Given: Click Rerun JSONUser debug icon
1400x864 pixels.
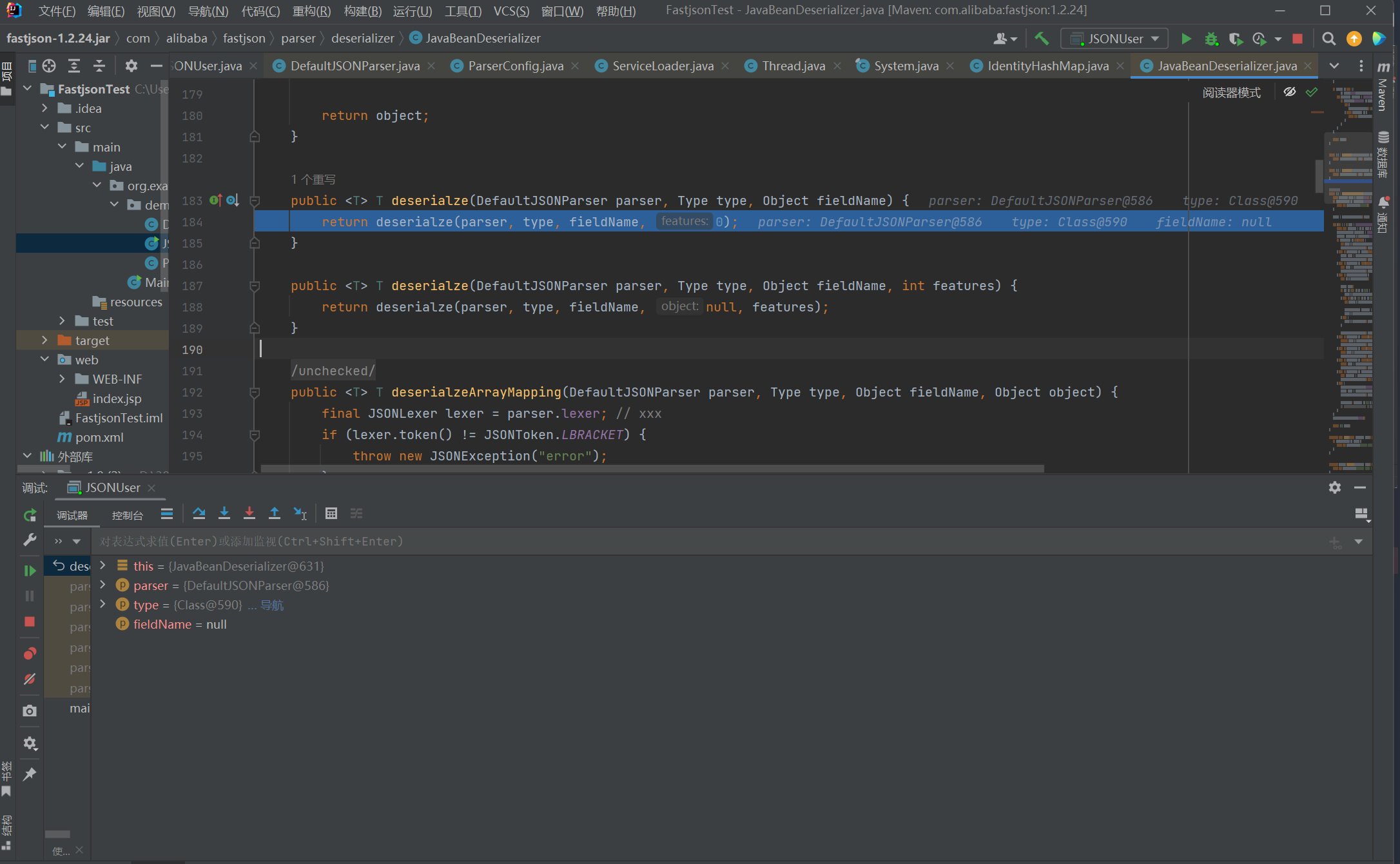Looking at the screenshot, I should 30,515.
